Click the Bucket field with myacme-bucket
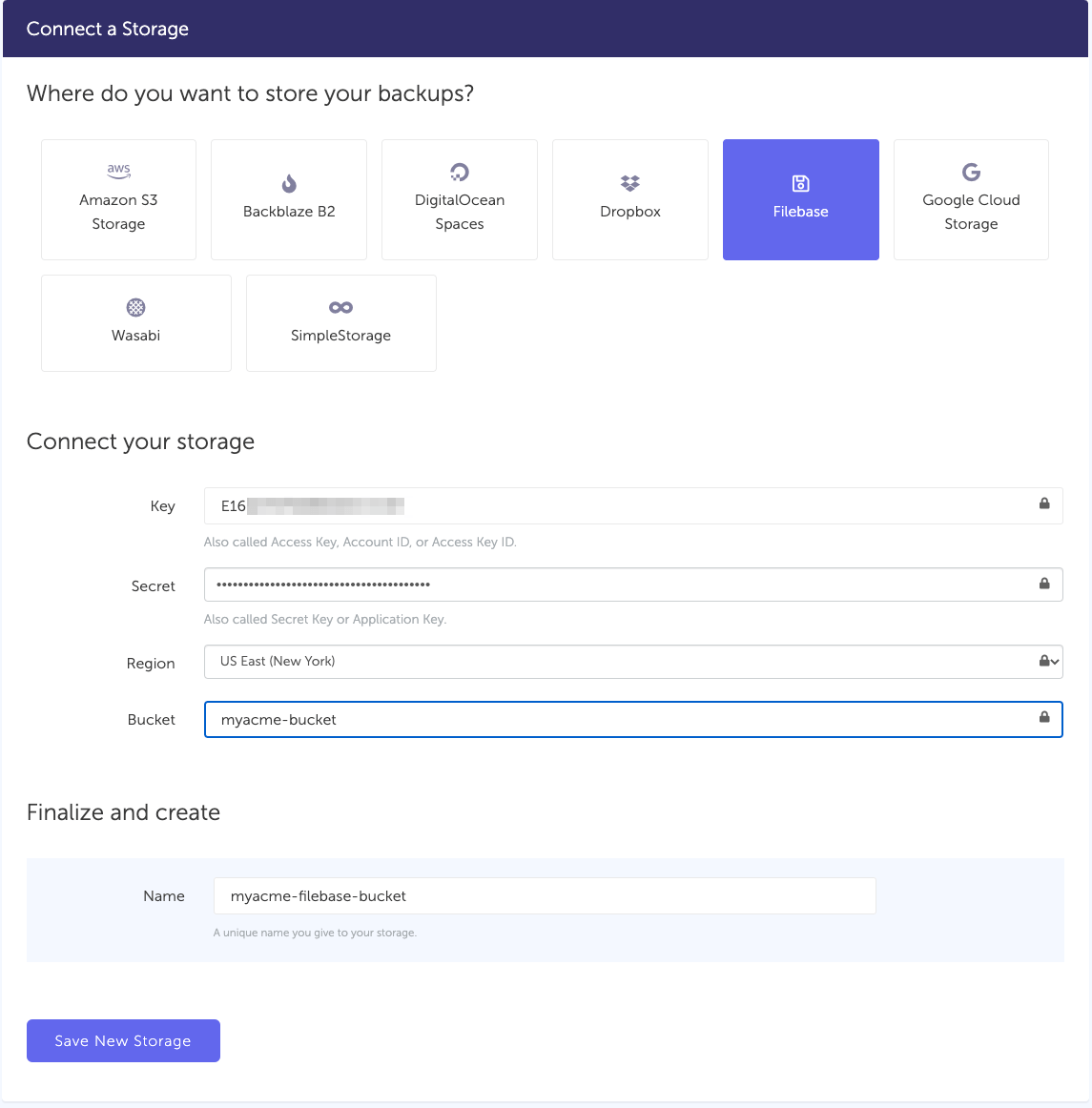The image size is (1092, 1108). pyautogui.click(x=633, y=719)
